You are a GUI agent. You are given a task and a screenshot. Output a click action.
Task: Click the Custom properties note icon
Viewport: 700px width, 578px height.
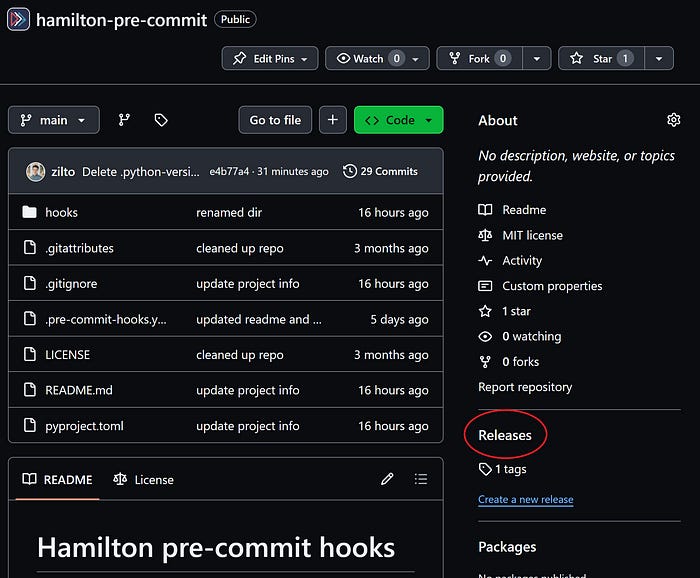[x=485, y=286]
